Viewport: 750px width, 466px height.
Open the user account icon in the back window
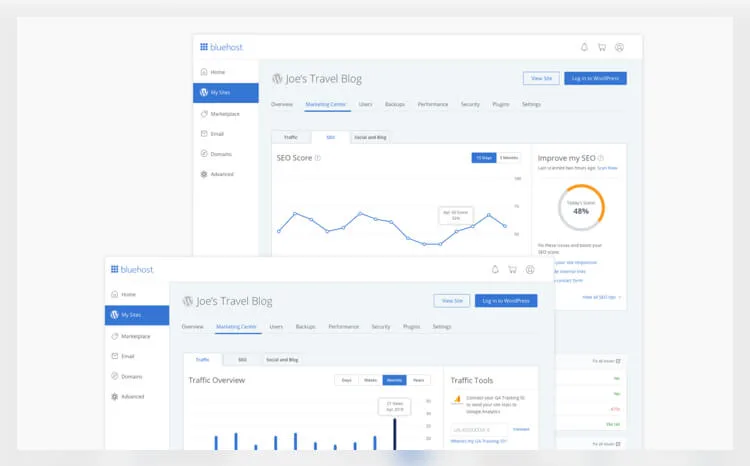tap(619, 47)
